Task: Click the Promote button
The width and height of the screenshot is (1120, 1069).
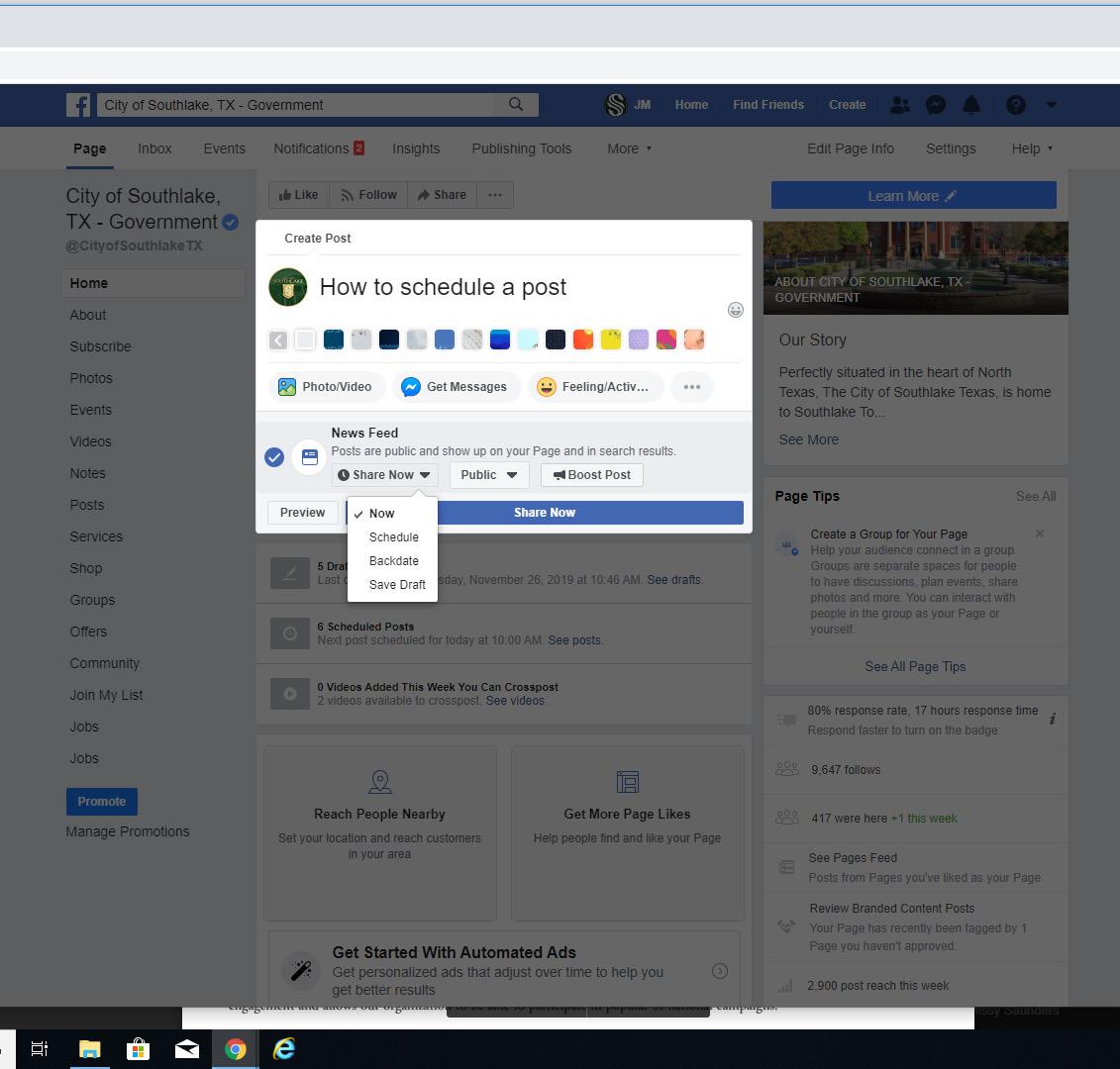Action: pos(101,802)
